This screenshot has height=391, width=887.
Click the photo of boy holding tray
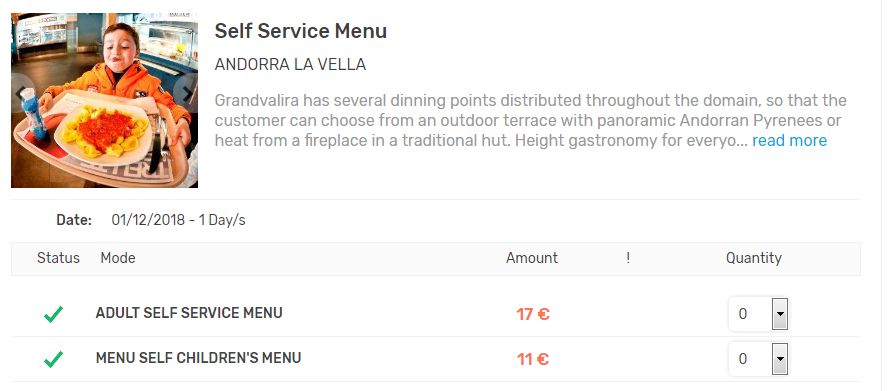(105, 101)
